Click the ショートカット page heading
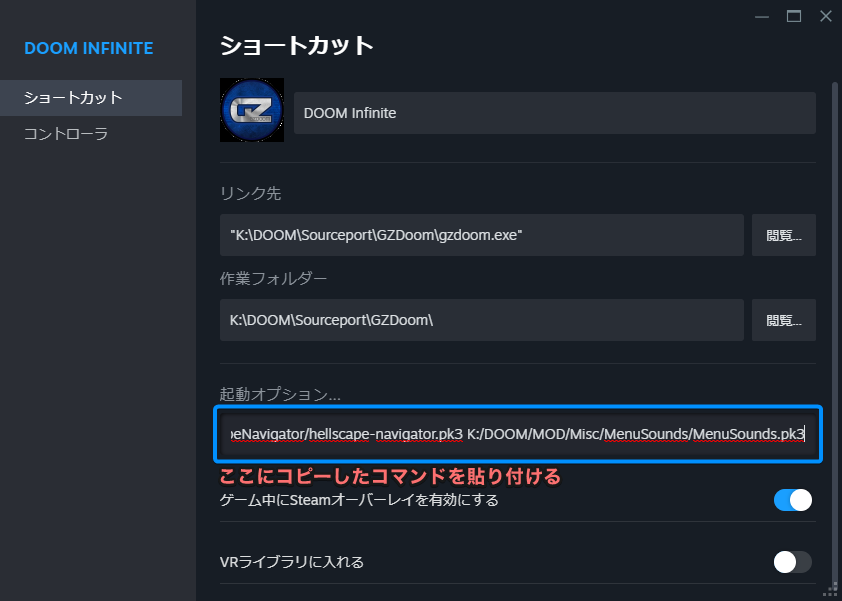The width and height of the screenshot is (842, 601). [x=296, y=46]
